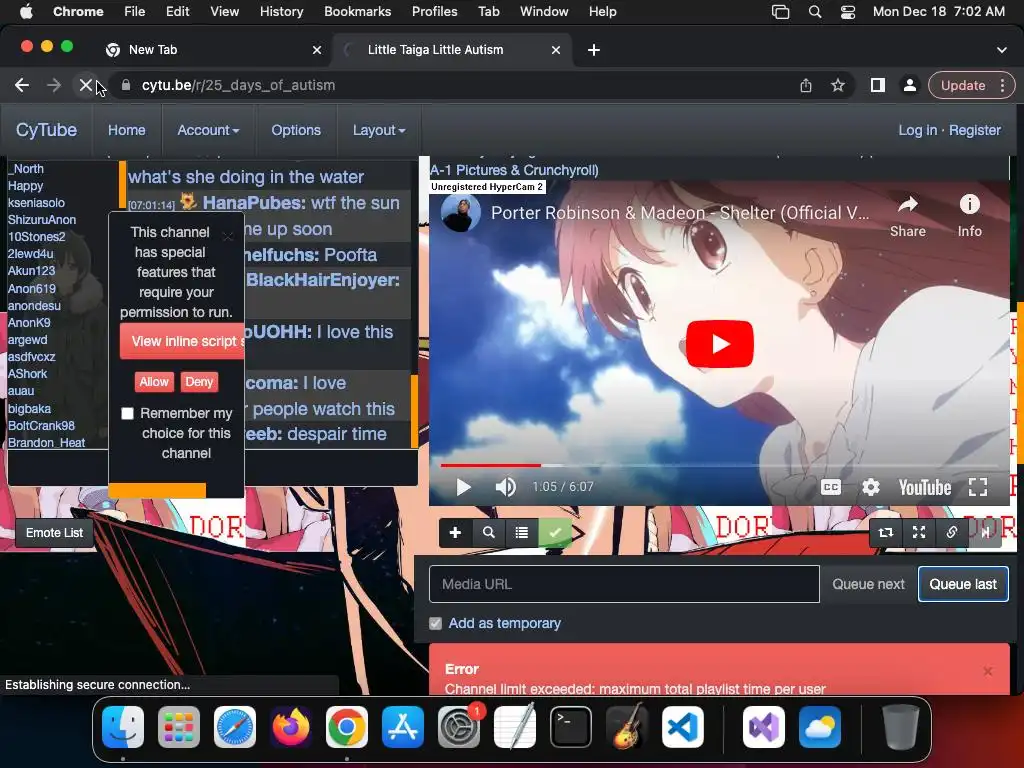Click the Log in link
Image resolution: width=1024 pixels, height=768 pixels.
tap(917, 130)
